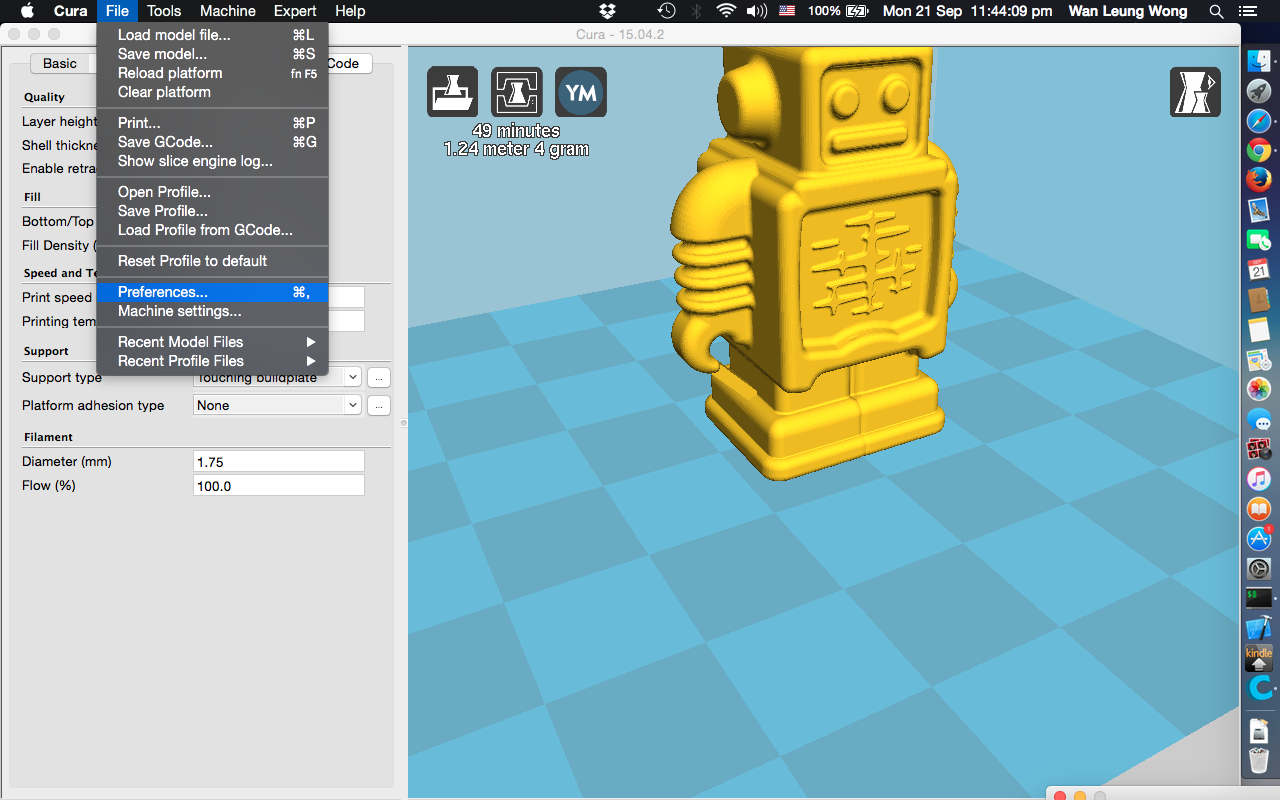
Task: Switch to the Basic tab
Action: (60, 63)
